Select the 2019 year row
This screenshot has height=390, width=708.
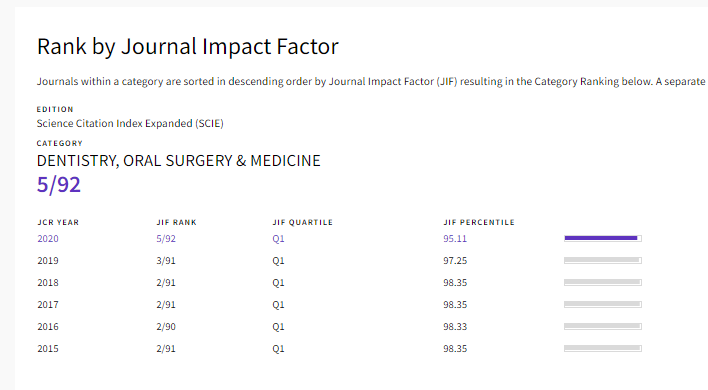pos(340,260)
